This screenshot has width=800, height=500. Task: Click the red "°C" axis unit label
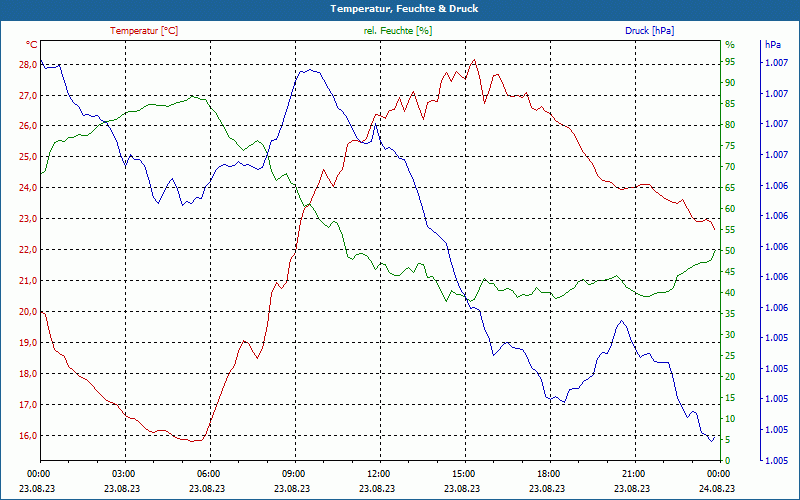31,45
